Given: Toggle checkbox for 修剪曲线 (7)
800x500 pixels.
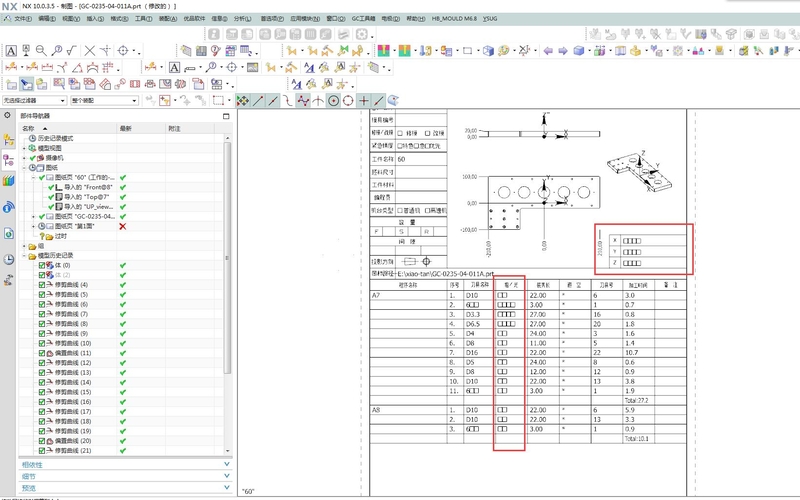Looking at the screenshot, I should (42, 314).
